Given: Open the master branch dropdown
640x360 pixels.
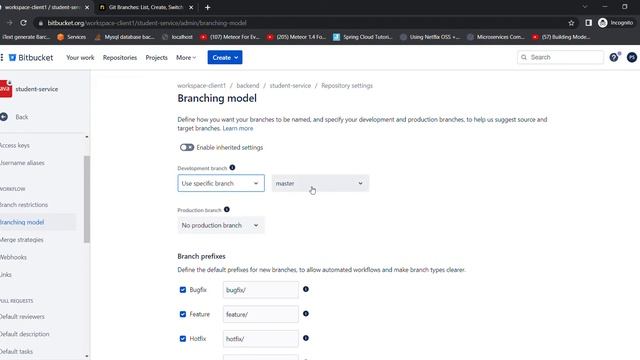Looking at the screenshot, I should point(320,183).
